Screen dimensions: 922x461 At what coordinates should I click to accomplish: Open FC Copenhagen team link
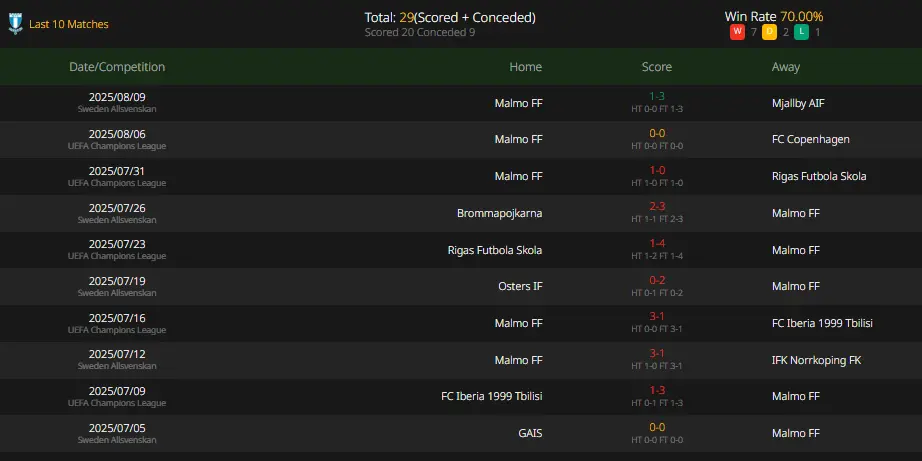point(810,139)
